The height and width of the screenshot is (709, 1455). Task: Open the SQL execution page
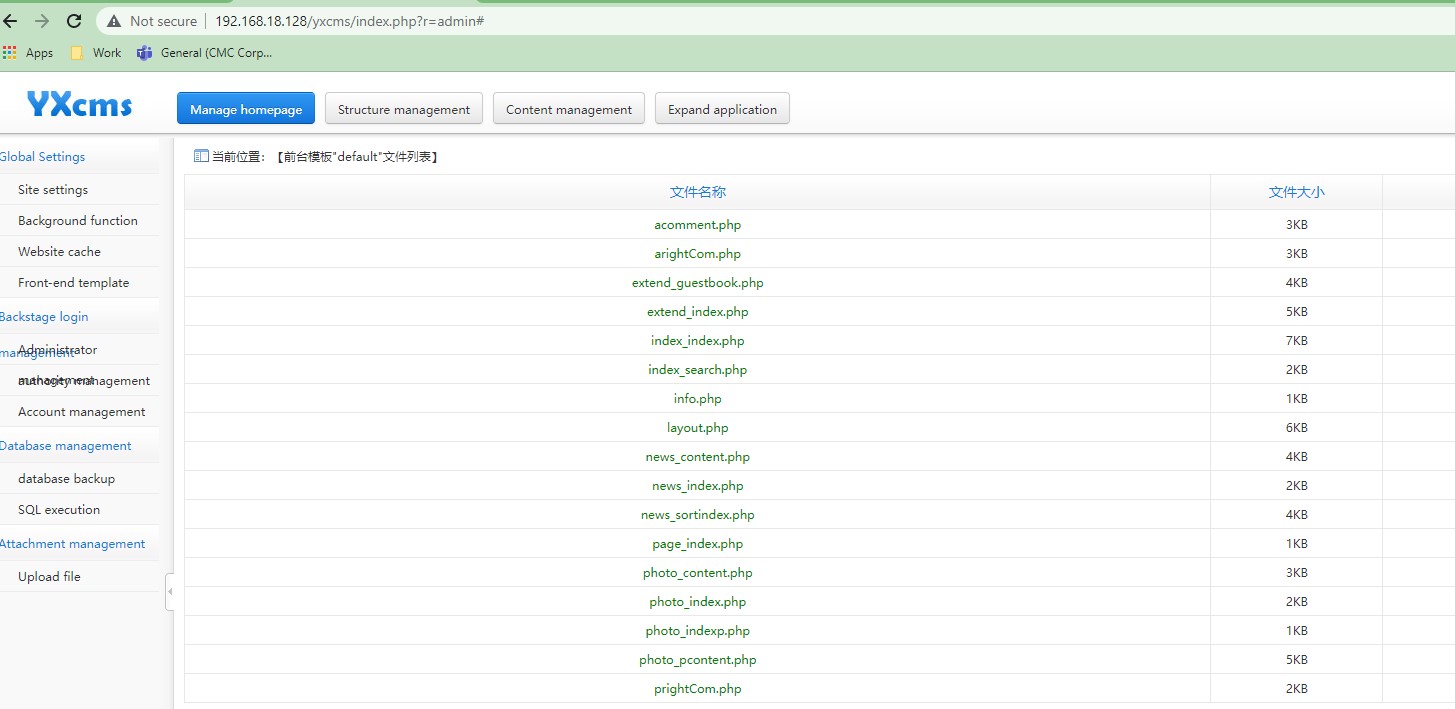57,509
